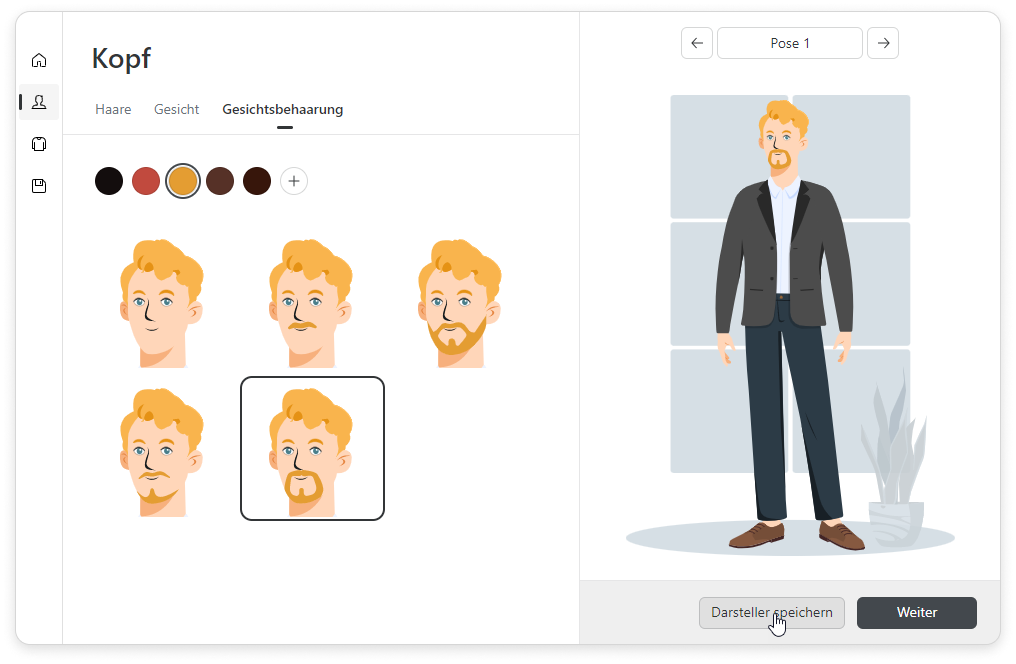Pick the black color swatch
1016x664 pixels.
109,181
